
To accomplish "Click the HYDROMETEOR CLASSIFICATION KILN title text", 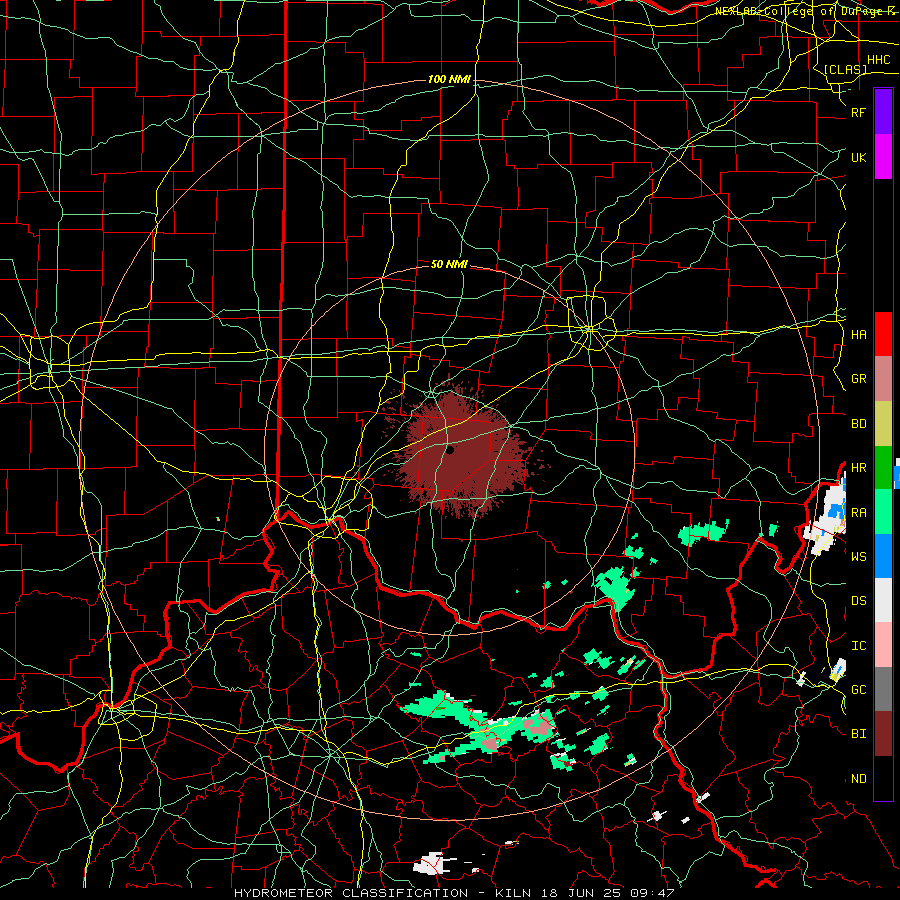I will (x=453, y=893).
